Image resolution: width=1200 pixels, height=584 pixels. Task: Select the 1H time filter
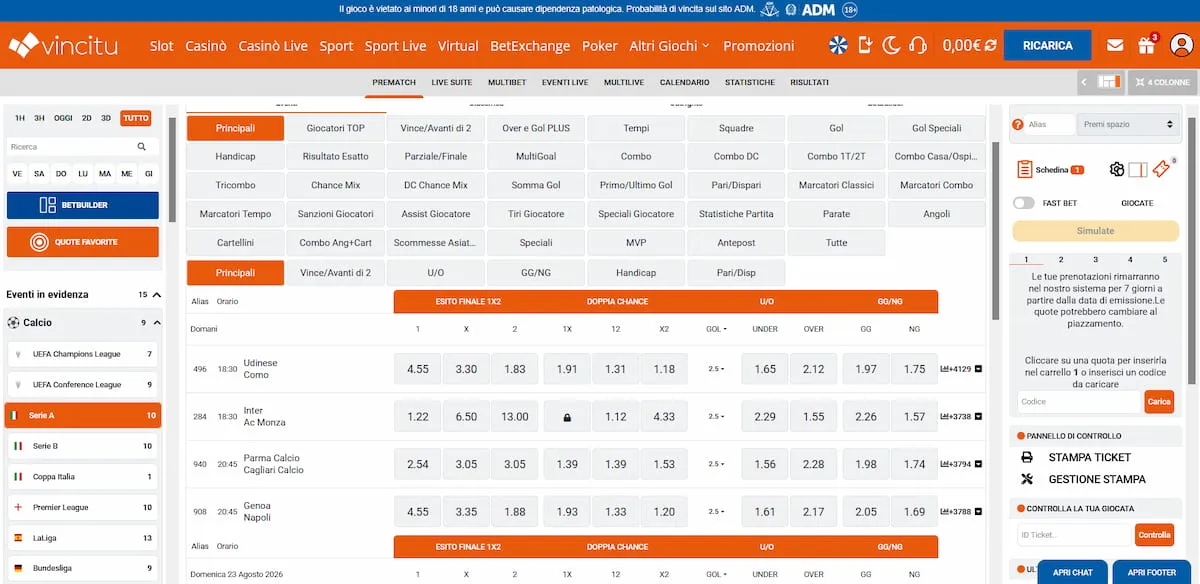[20, 118]
